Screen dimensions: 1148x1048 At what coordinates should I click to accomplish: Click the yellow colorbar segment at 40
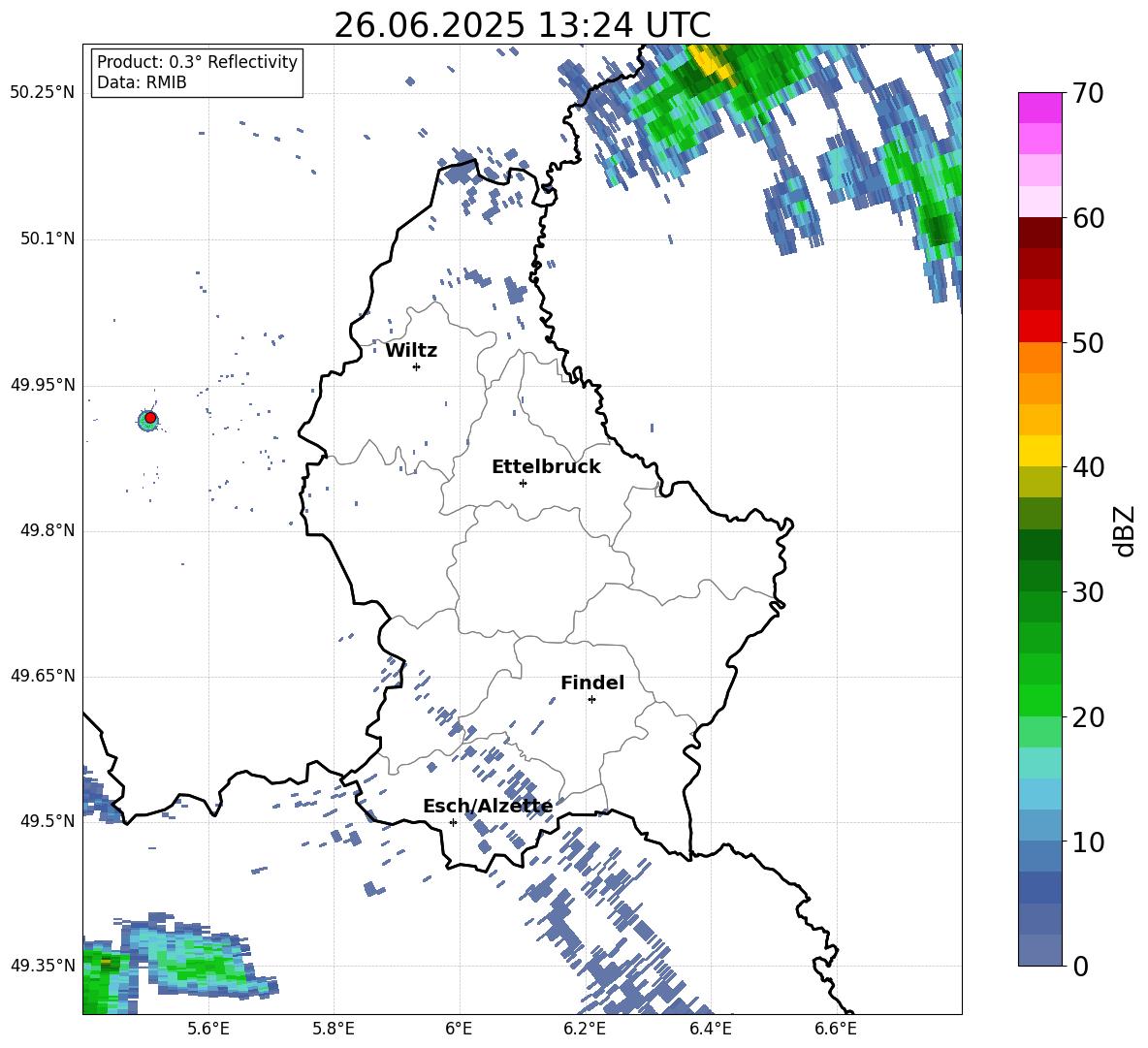tap(1039, 451)
